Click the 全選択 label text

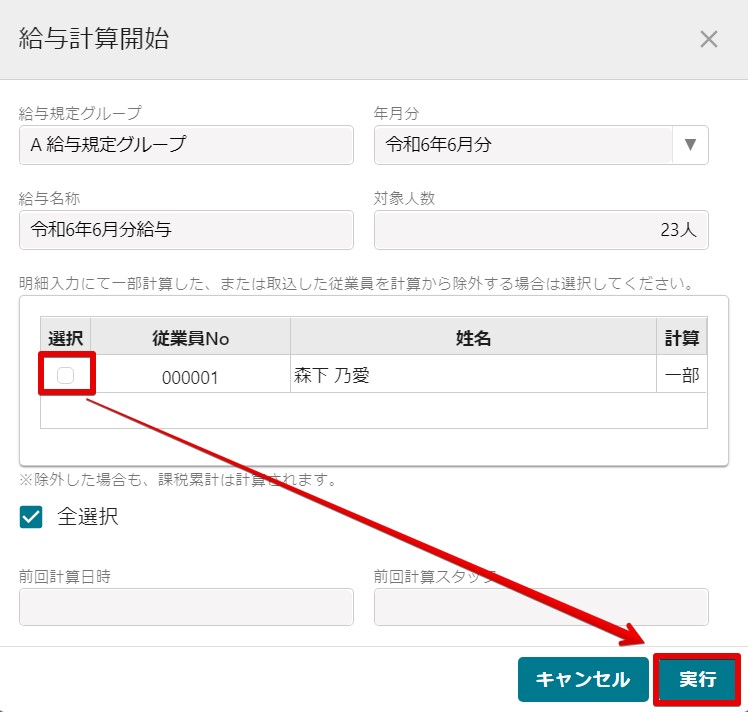click(x=88, y=517)
